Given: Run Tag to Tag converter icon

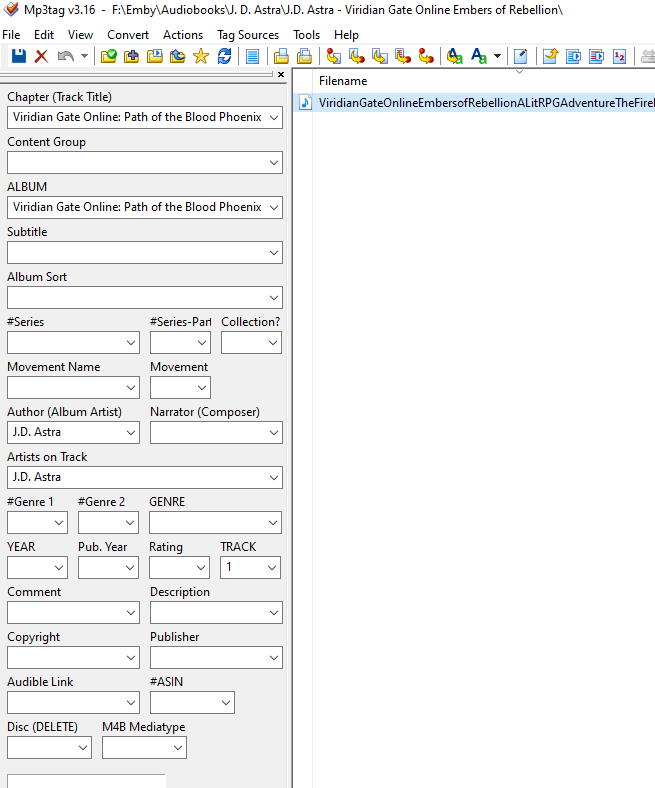Looking at the screenshot, I should pos(426,56).
